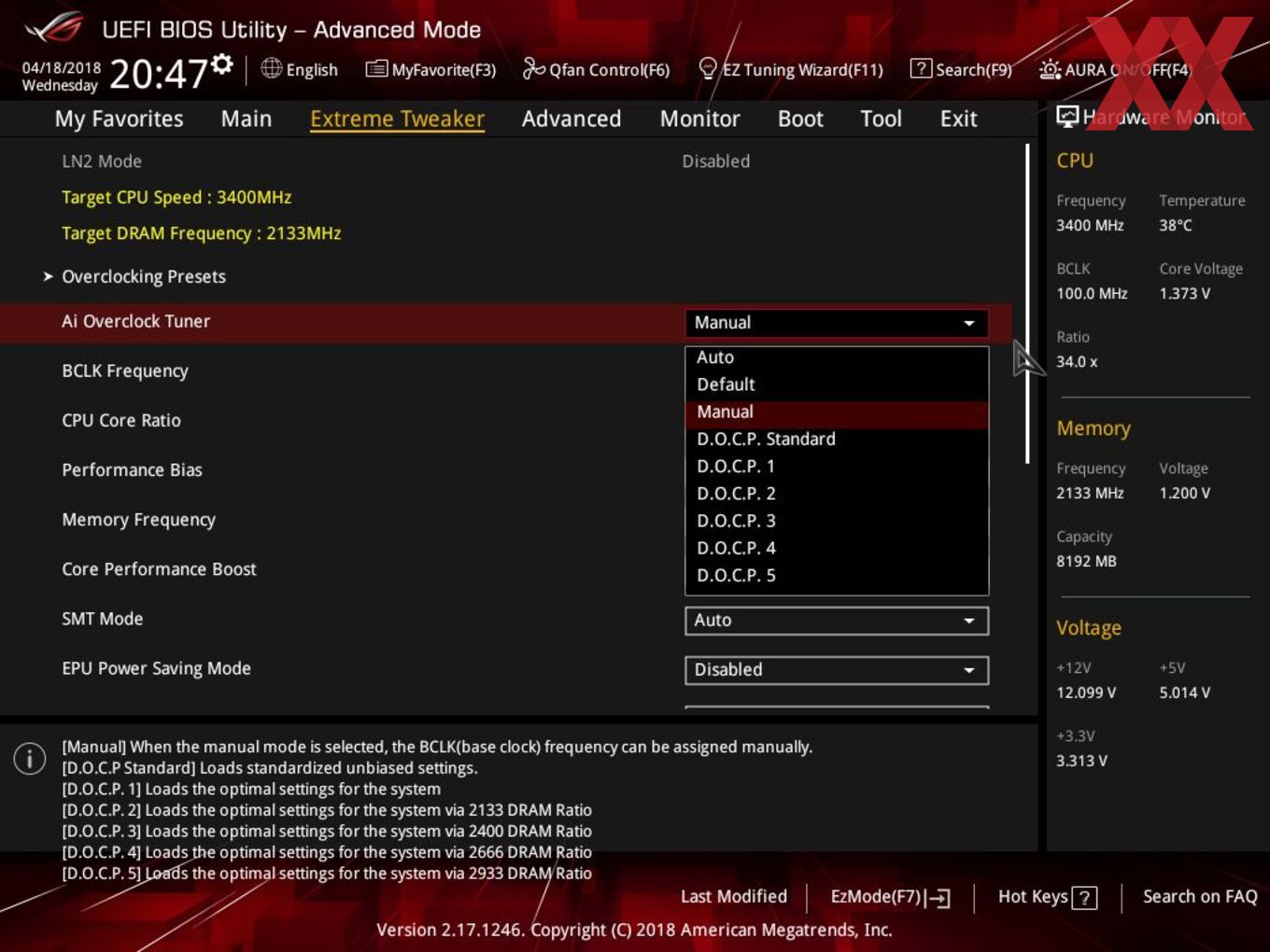Select Memory Frequency setting

[x=138, y=520]
